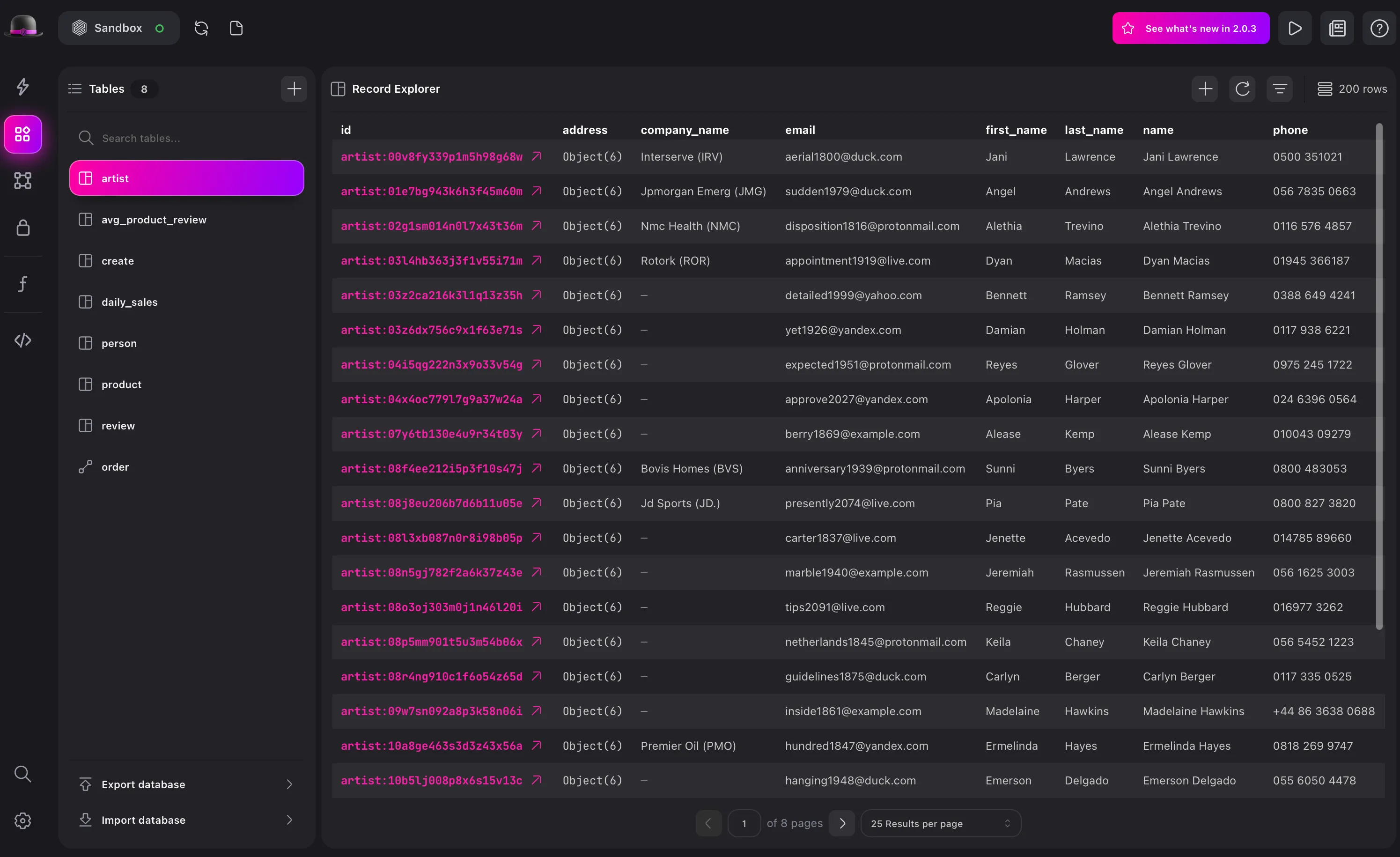
Task: Click name cell Jeremiah Rasmussen
Action: 1198,572
